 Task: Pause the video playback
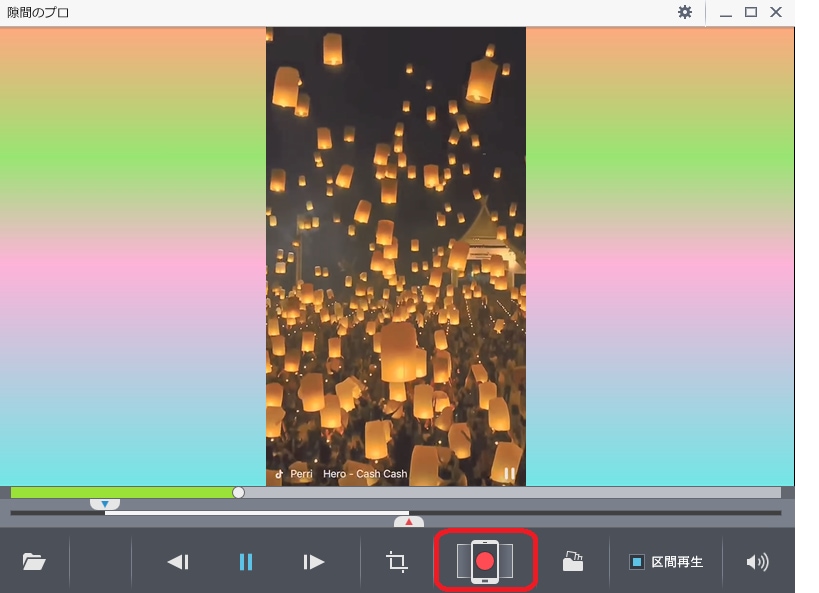(245, 562)
